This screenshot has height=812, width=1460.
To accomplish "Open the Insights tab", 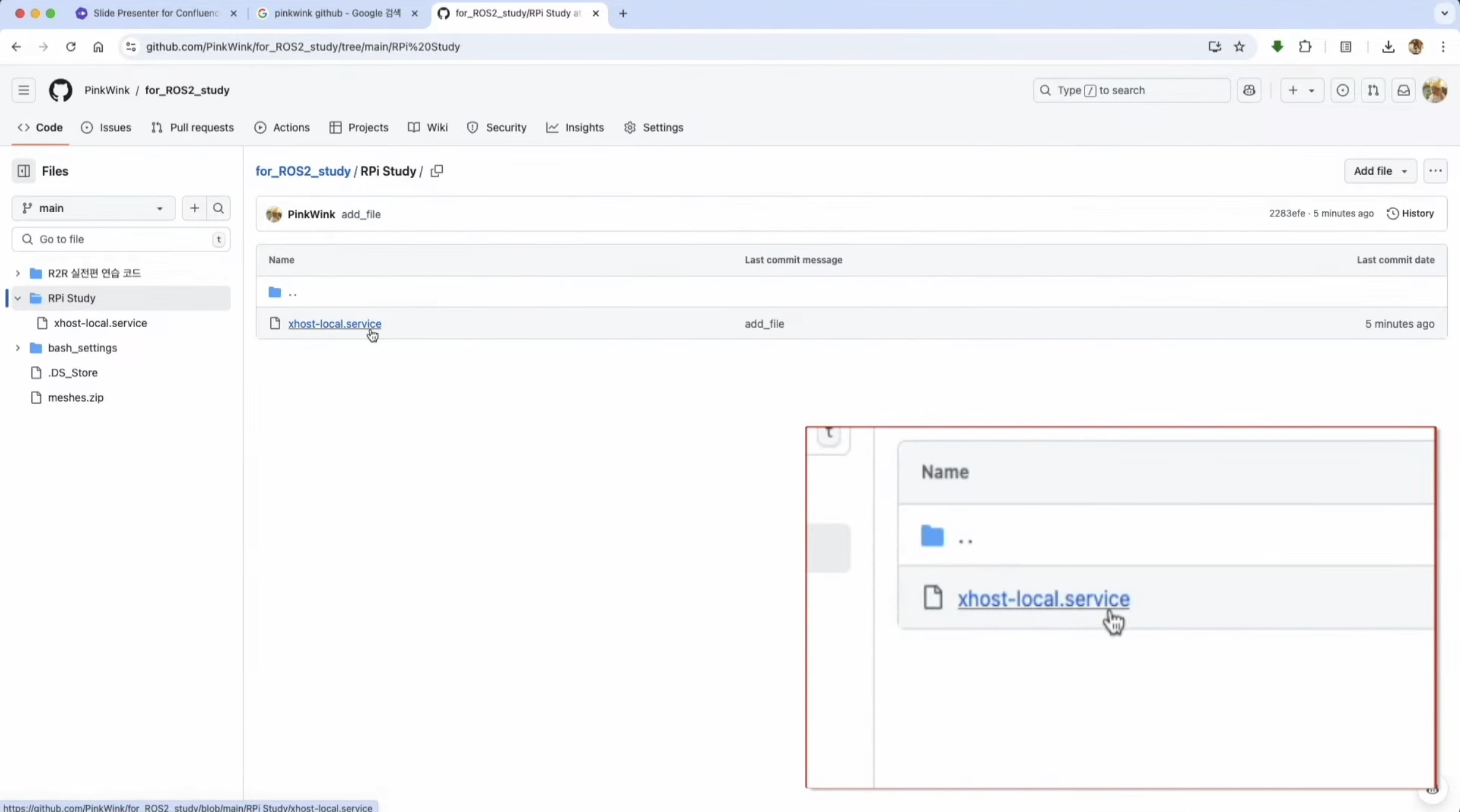I will coord(575,128).
